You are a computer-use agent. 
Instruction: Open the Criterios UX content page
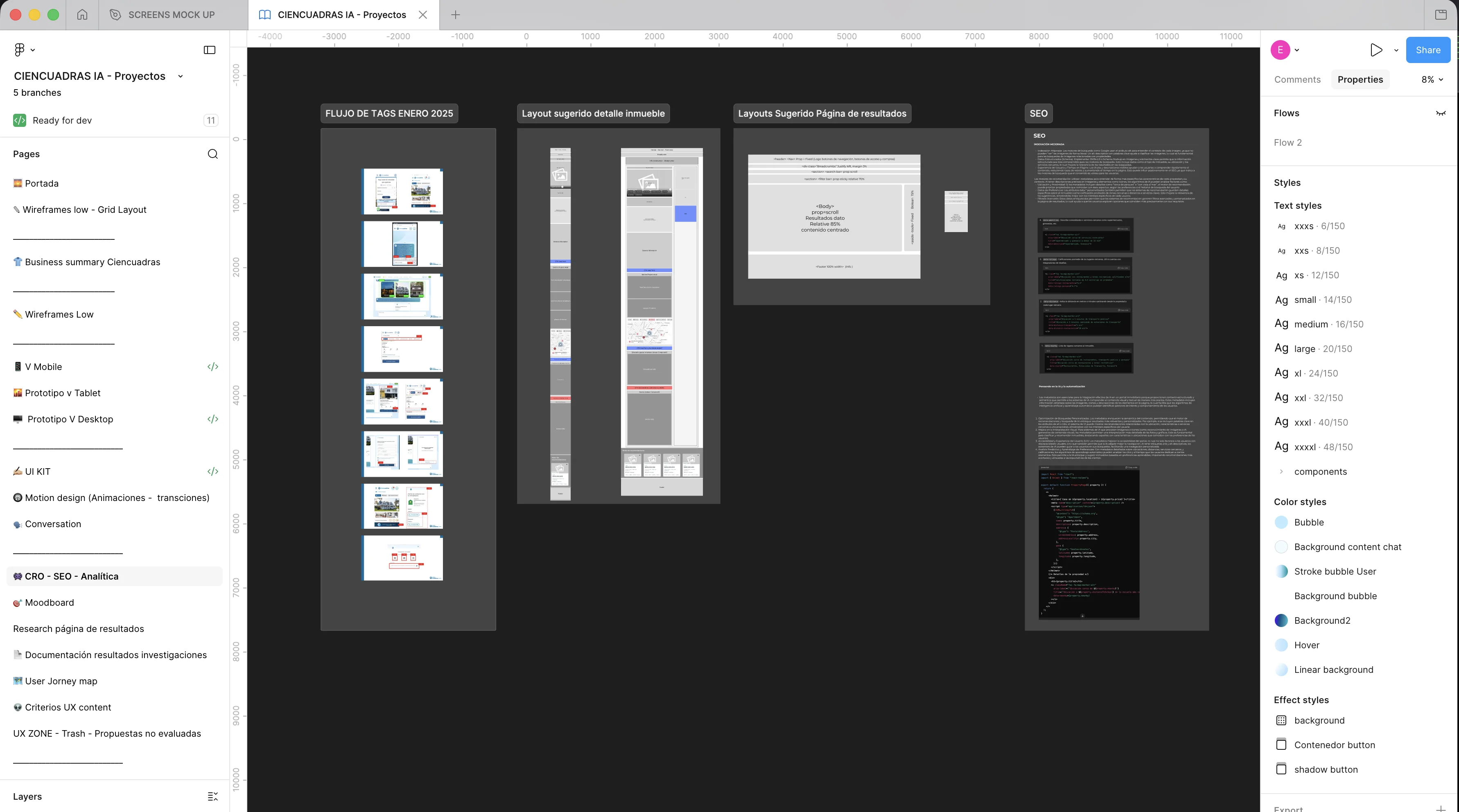pyautogui.click(x=115, y=707)
